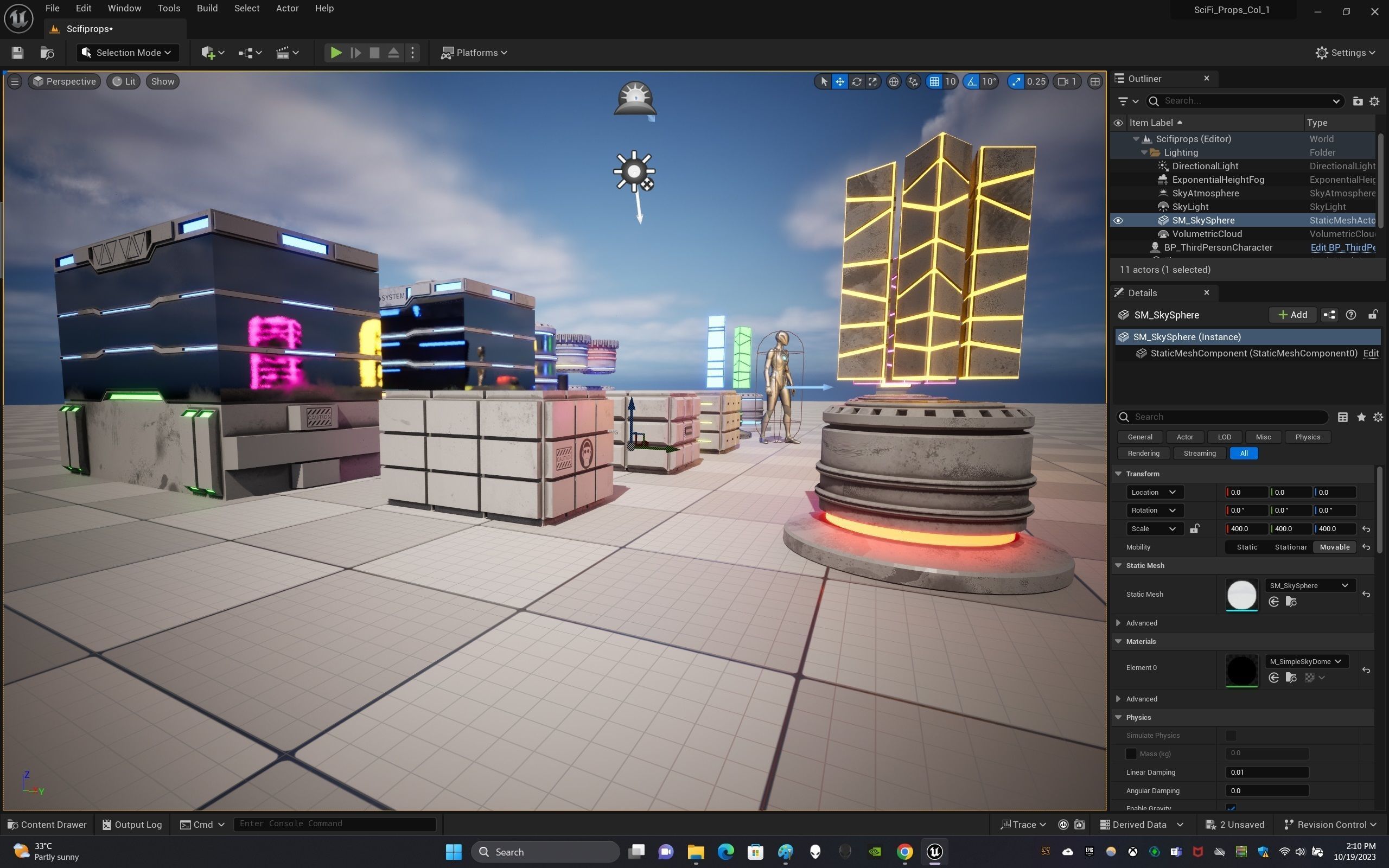1389x868 pixels.
Task: Toggle grid snapping icon in the viewport
Action: click(x=934, y=81)
